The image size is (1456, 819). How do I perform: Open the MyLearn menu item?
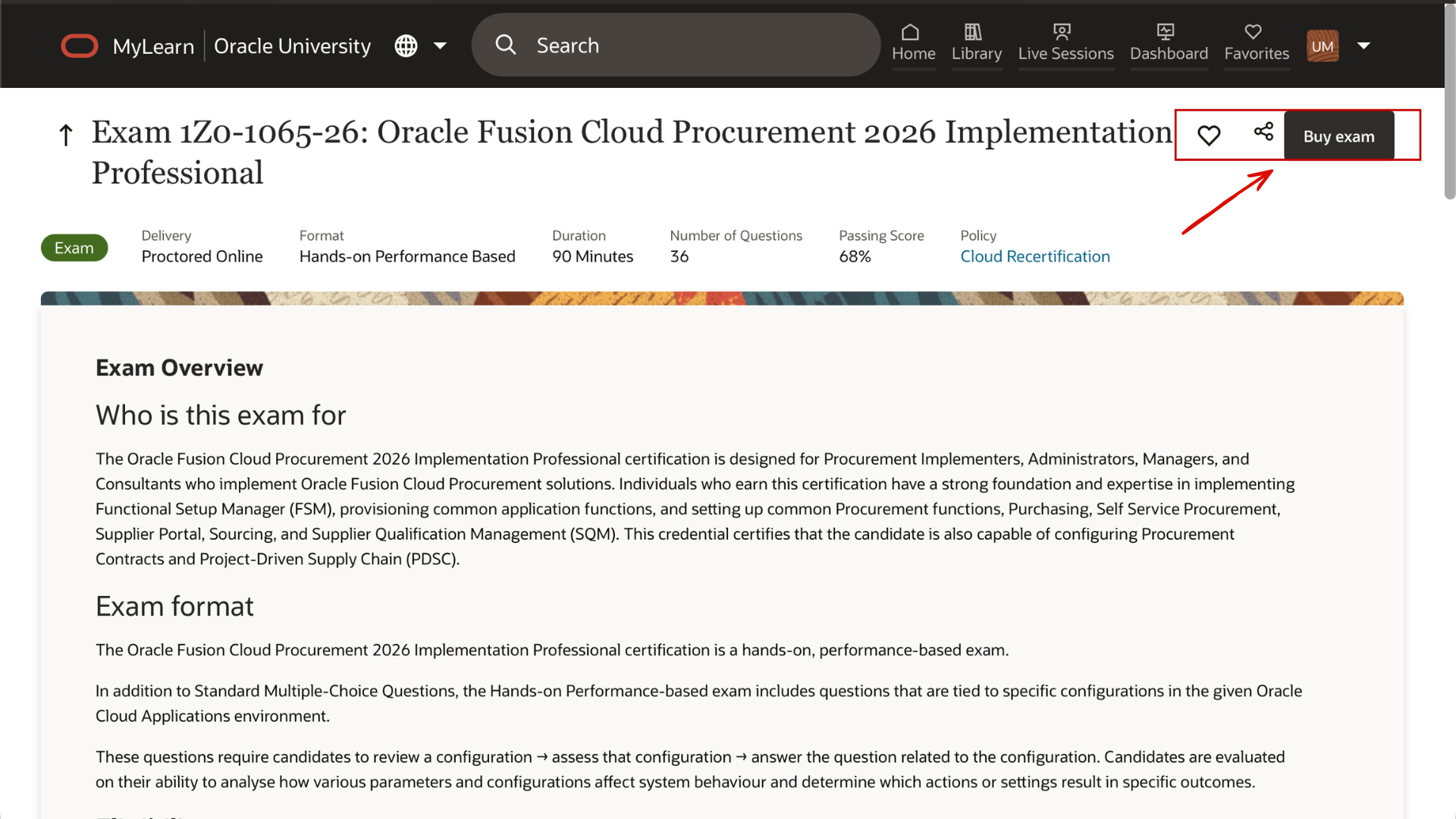point(154,45)
